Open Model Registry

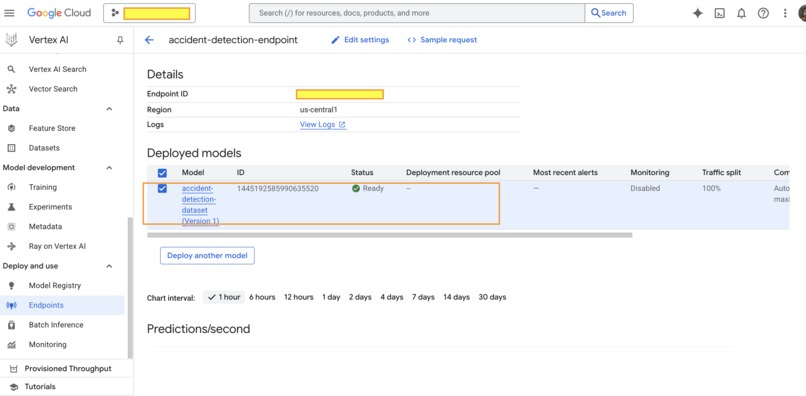(x=55, y=285)
